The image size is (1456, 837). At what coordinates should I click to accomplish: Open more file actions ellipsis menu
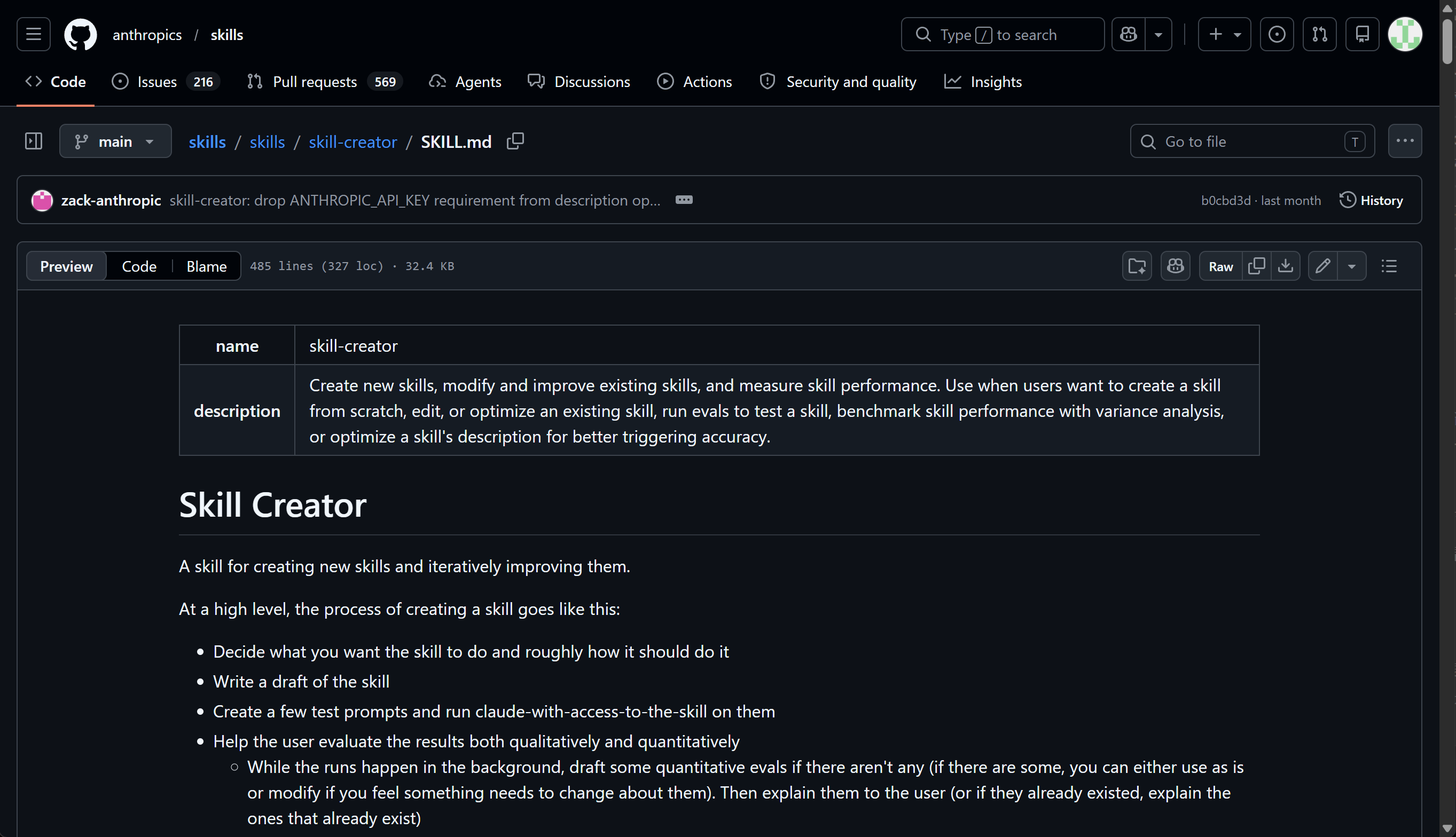coord(1405,141)
